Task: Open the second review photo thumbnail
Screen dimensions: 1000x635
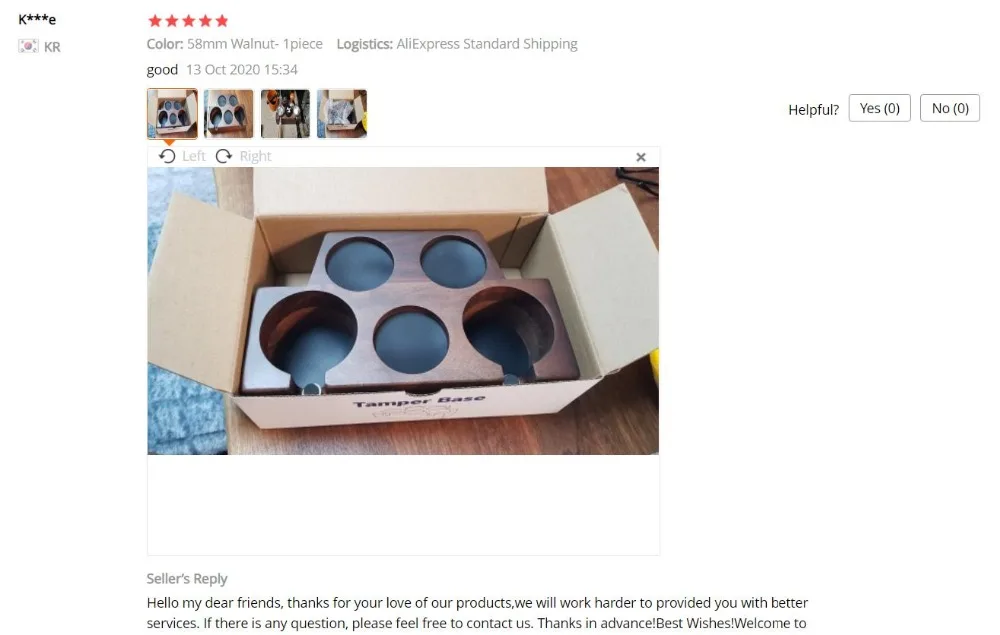Action: tap(228, 113)
